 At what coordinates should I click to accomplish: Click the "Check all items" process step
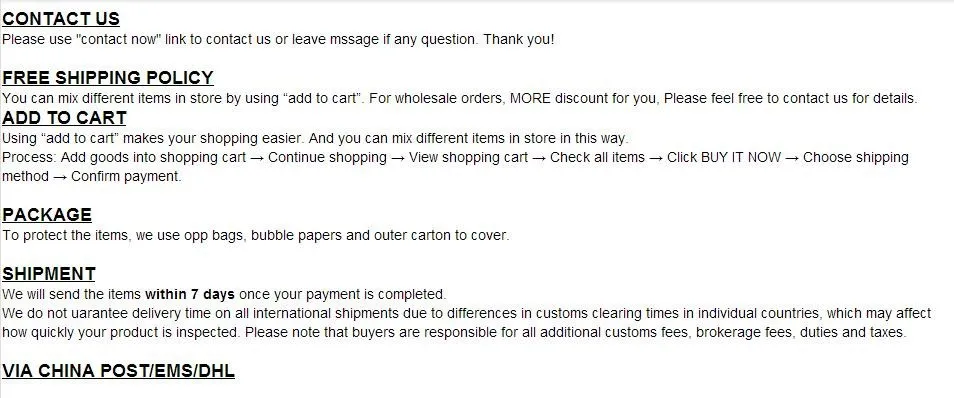coord(597,157)
